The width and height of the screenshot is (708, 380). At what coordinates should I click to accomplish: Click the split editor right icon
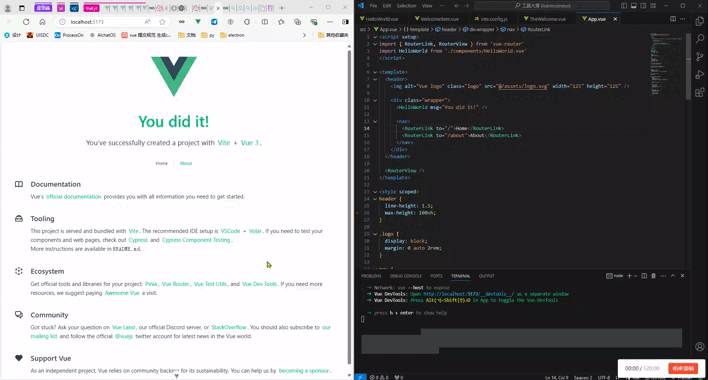tap(673, 19)
